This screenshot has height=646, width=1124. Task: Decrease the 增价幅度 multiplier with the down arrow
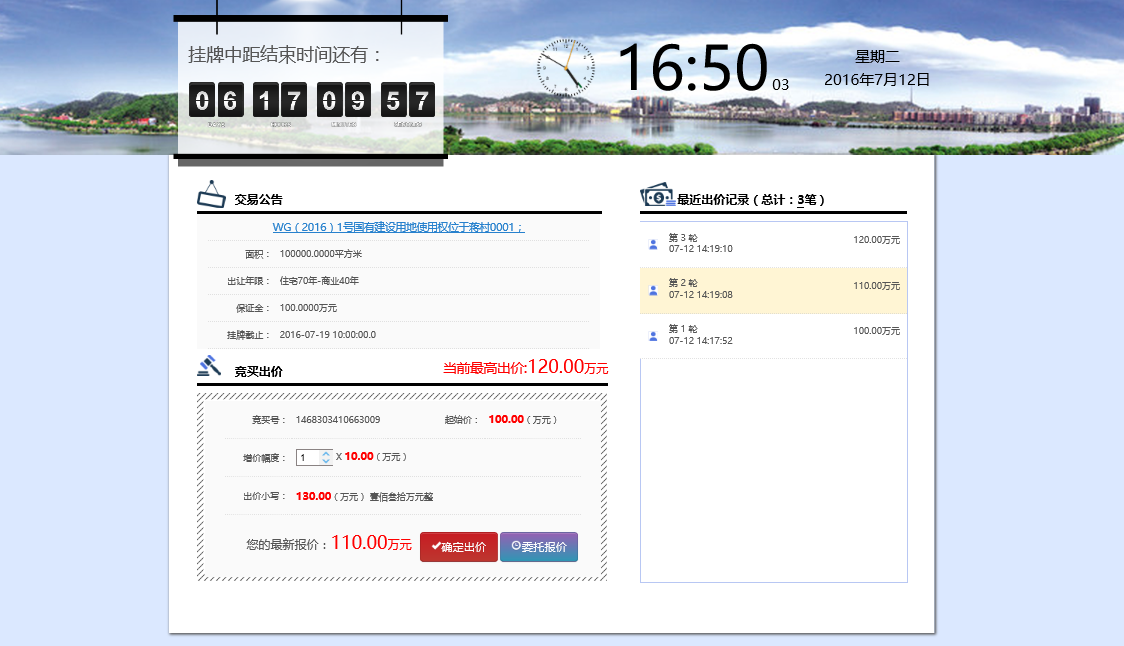click(326, 461)
